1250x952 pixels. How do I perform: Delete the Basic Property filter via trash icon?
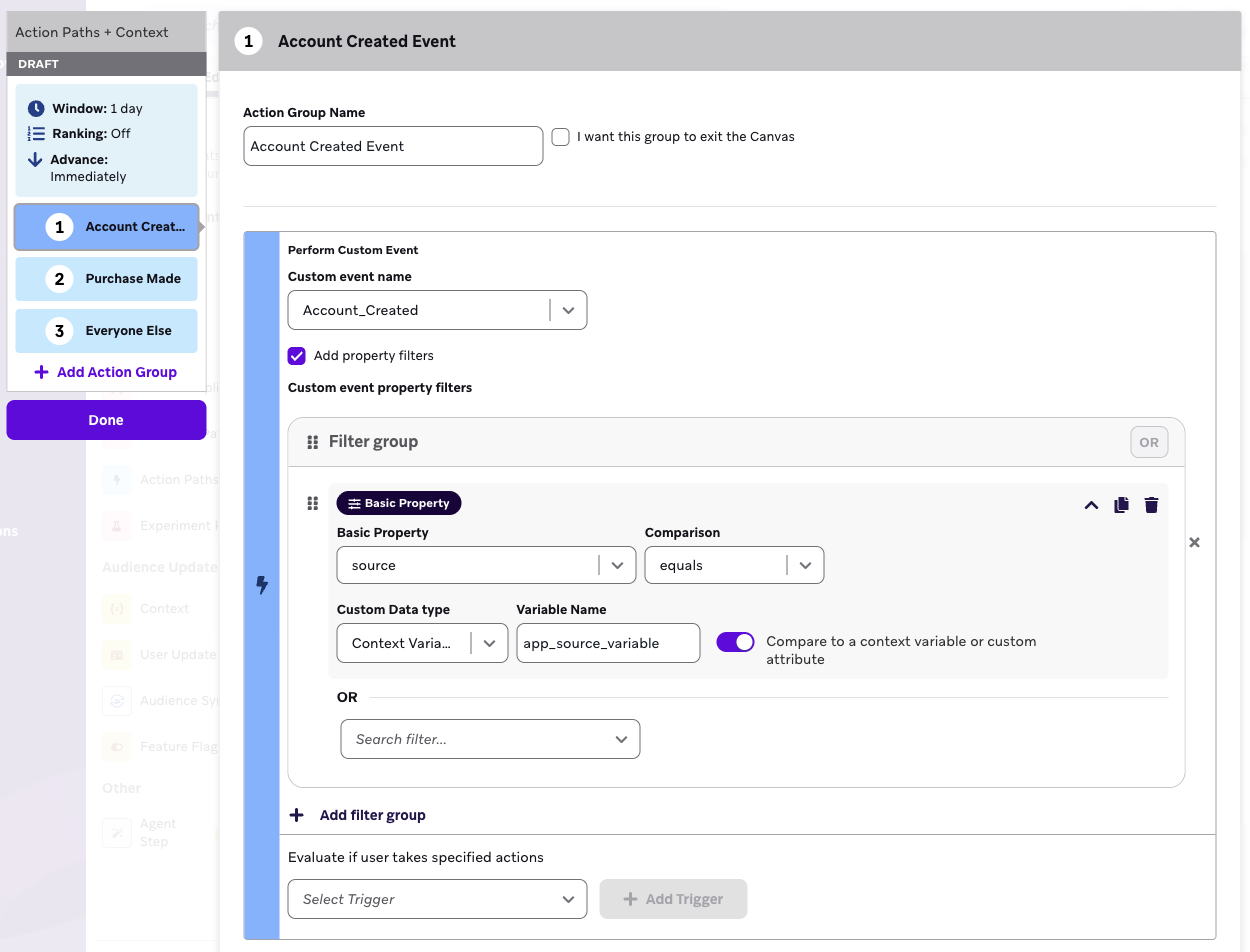pos(1151,505)
